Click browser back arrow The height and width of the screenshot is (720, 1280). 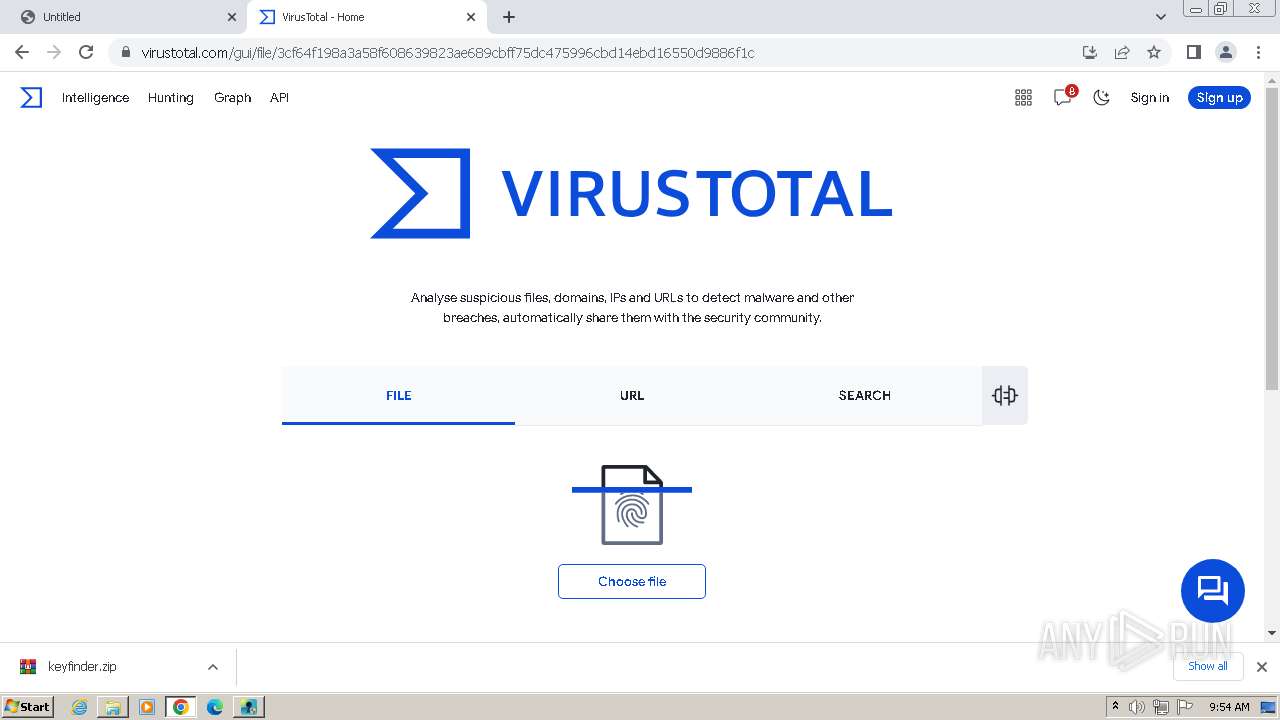(22, 52)
